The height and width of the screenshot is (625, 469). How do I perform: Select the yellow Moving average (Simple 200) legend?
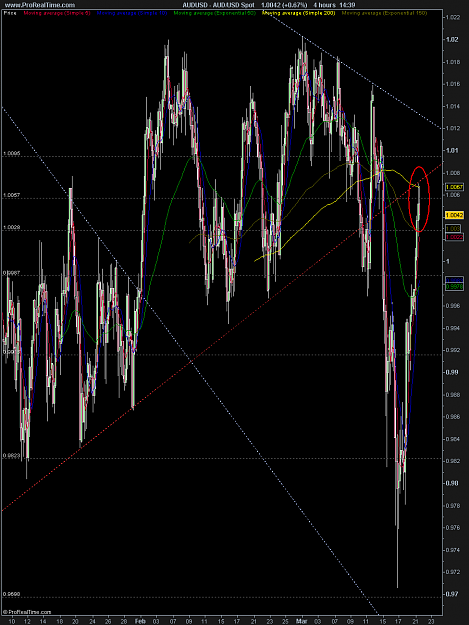pyautogui.click(x=298, y=13)
